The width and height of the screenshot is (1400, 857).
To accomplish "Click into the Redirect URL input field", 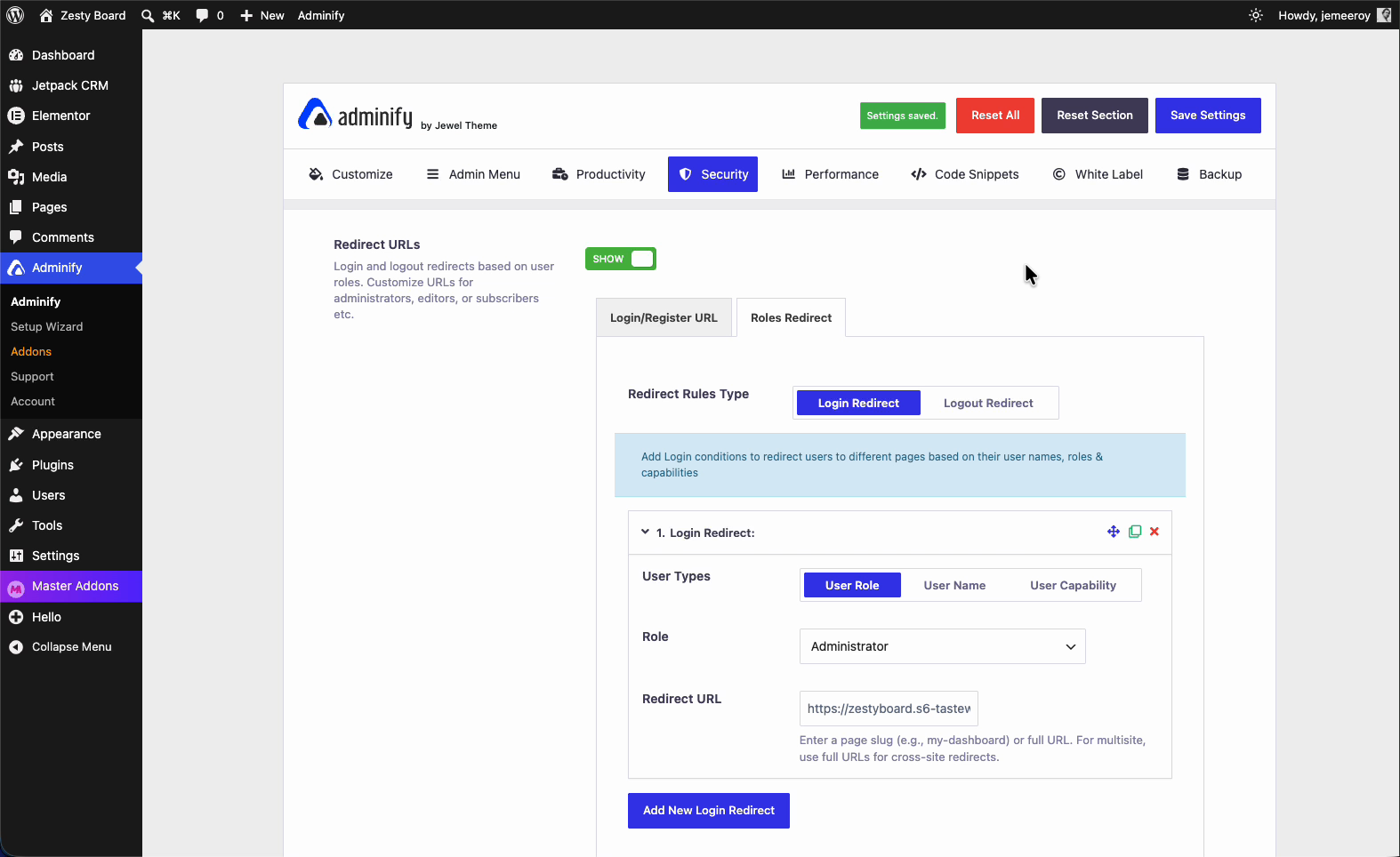I will click(x=889, y=709).
